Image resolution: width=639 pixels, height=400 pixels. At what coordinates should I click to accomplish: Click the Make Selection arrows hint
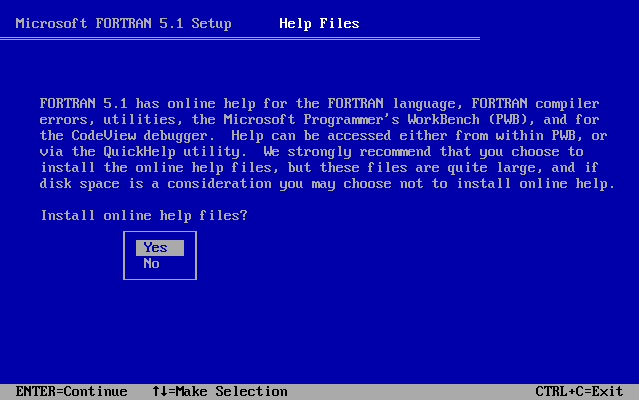tap(220, 391)
